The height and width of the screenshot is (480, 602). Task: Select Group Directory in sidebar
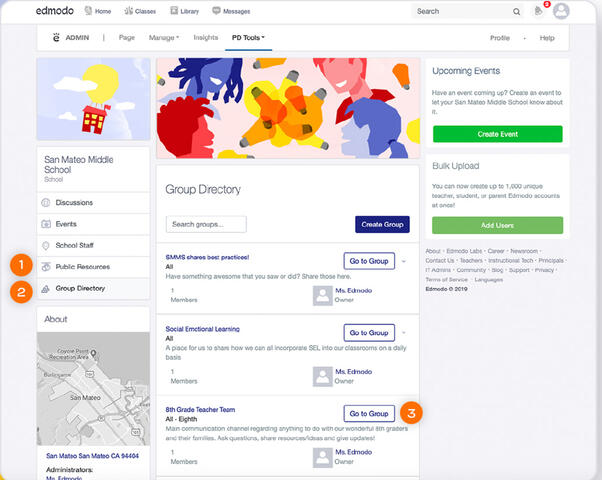pyautogui.click(x=80, y=289)
